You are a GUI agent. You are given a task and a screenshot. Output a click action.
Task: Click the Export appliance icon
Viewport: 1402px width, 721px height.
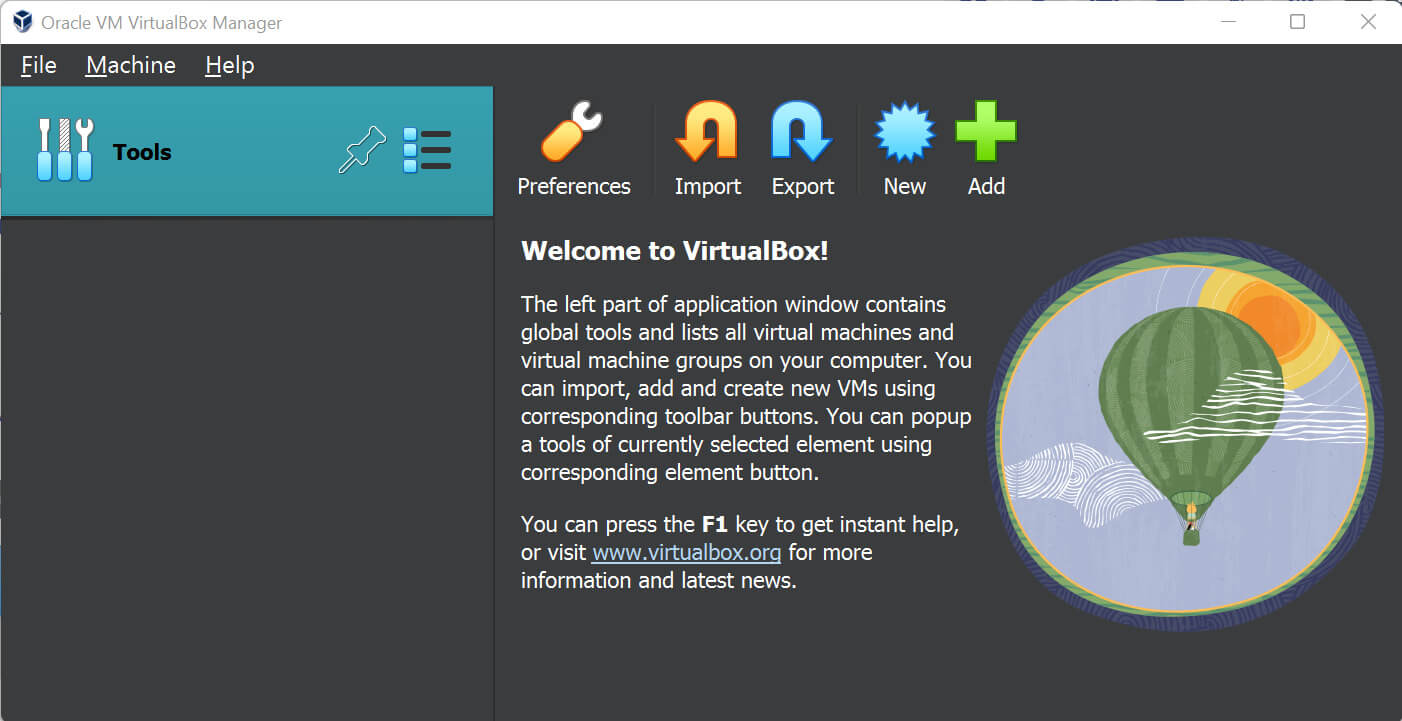[x=802, y=130]
